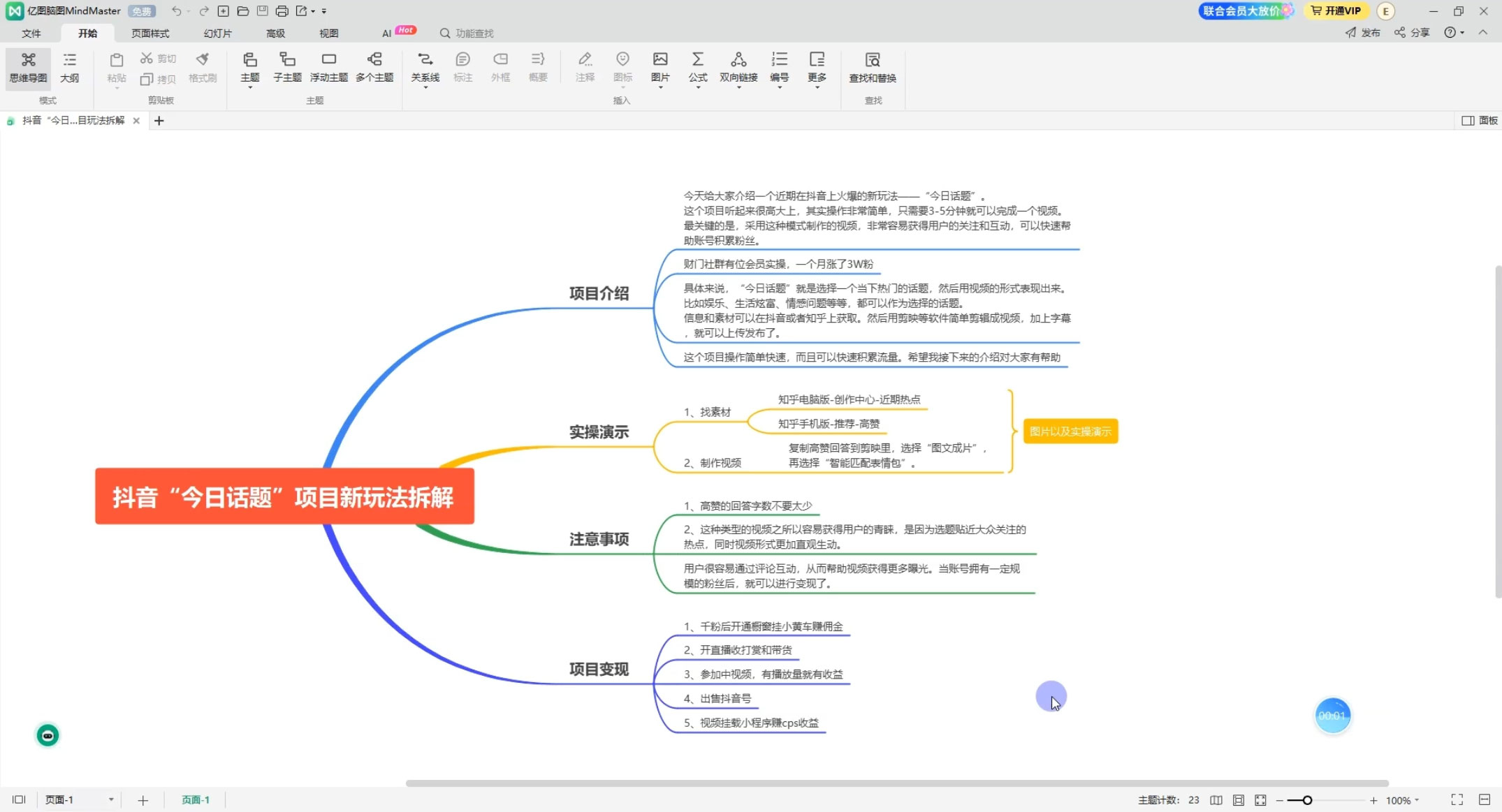This screenshot has height=812, width=1502.
Task: Click the 开通VIP button
Action: 1335,11
